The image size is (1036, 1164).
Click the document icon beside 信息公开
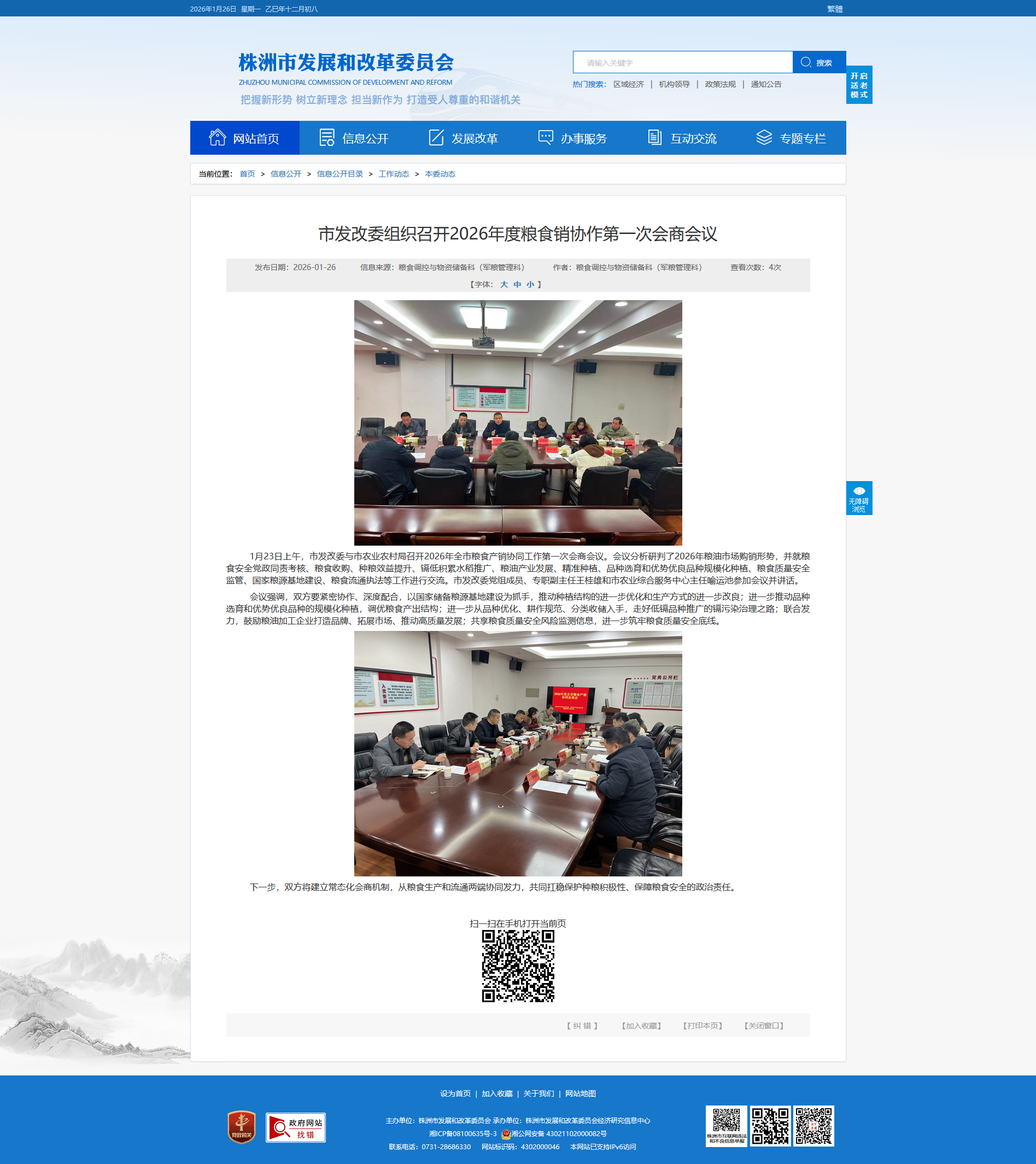pos(326,138)
